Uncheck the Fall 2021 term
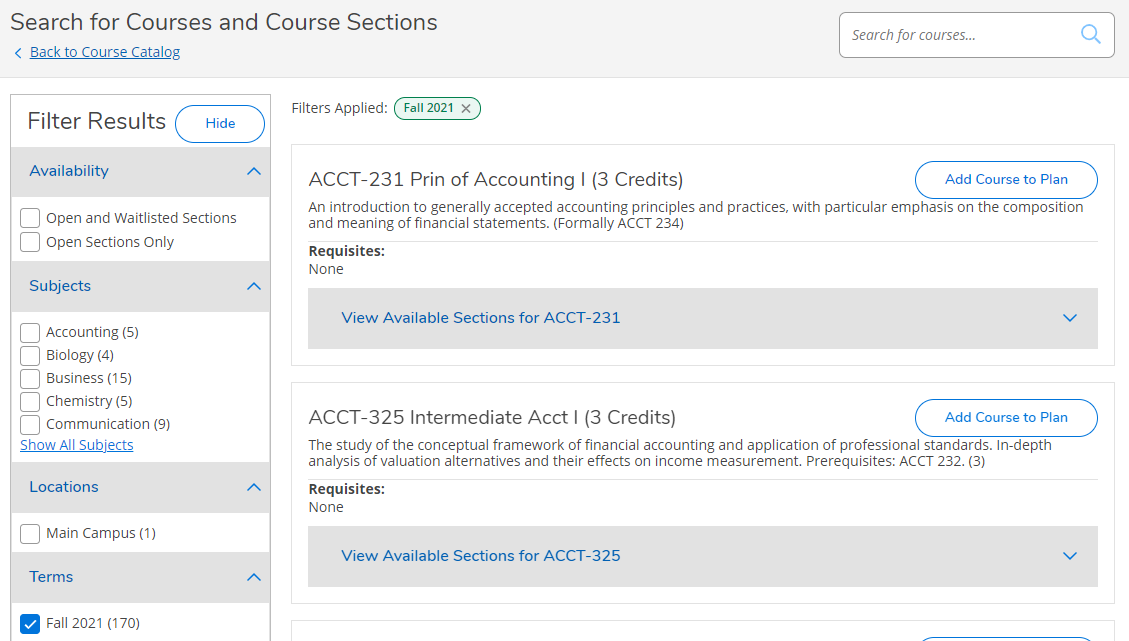Image resolution: width=1129 pixels, height=641 pixels. coord(31,624)
